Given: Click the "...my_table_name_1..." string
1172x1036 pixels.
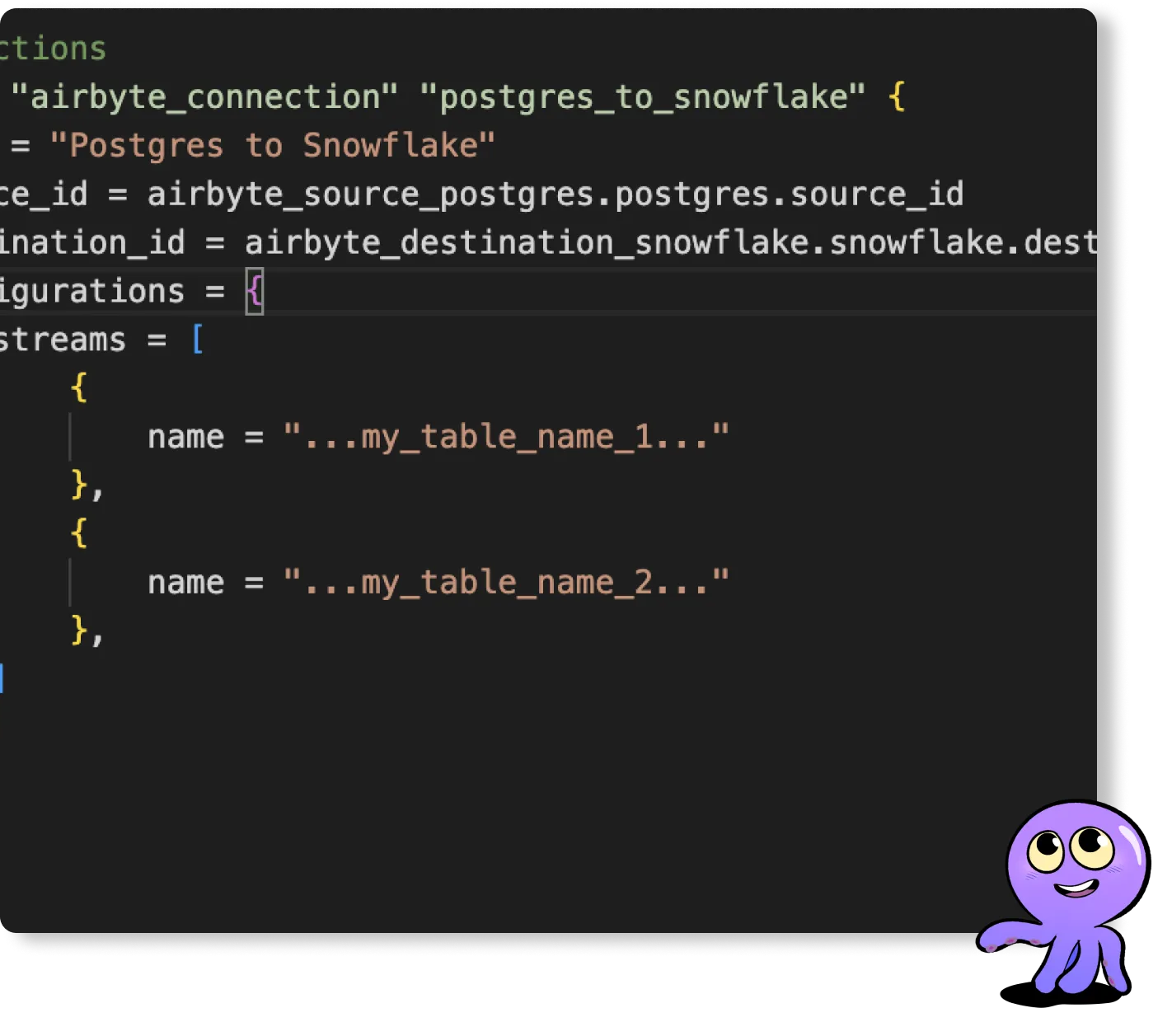Looking at the screenshot, I should 507,437.
